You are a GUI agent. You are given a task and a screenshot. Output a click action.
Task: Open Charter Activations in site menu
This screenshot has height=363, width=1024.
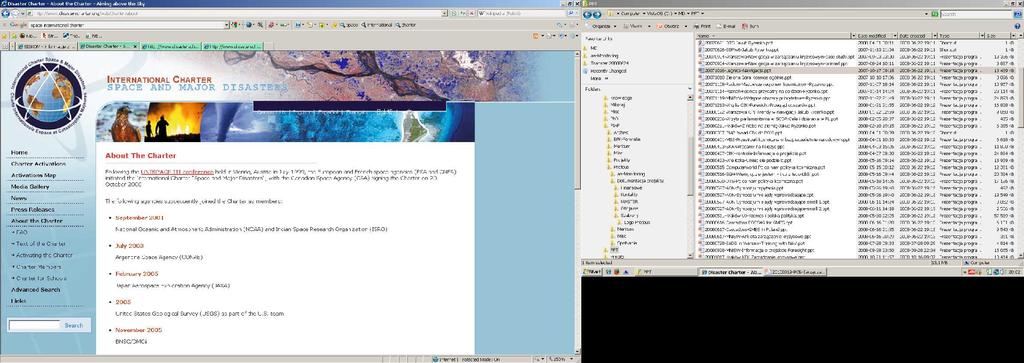(x=38, y=164)
